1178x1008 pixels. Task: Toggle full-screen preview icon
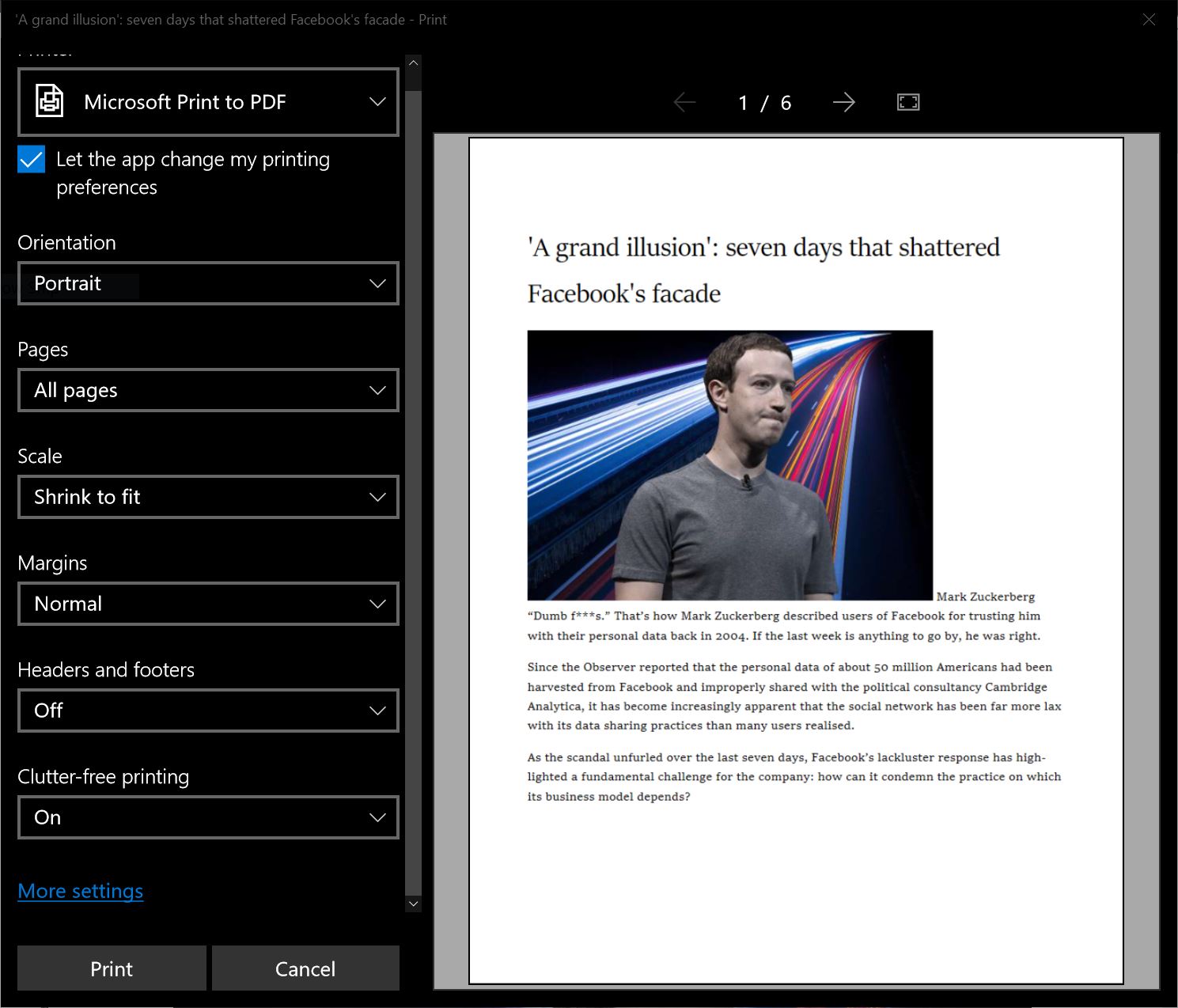(908, 102)
